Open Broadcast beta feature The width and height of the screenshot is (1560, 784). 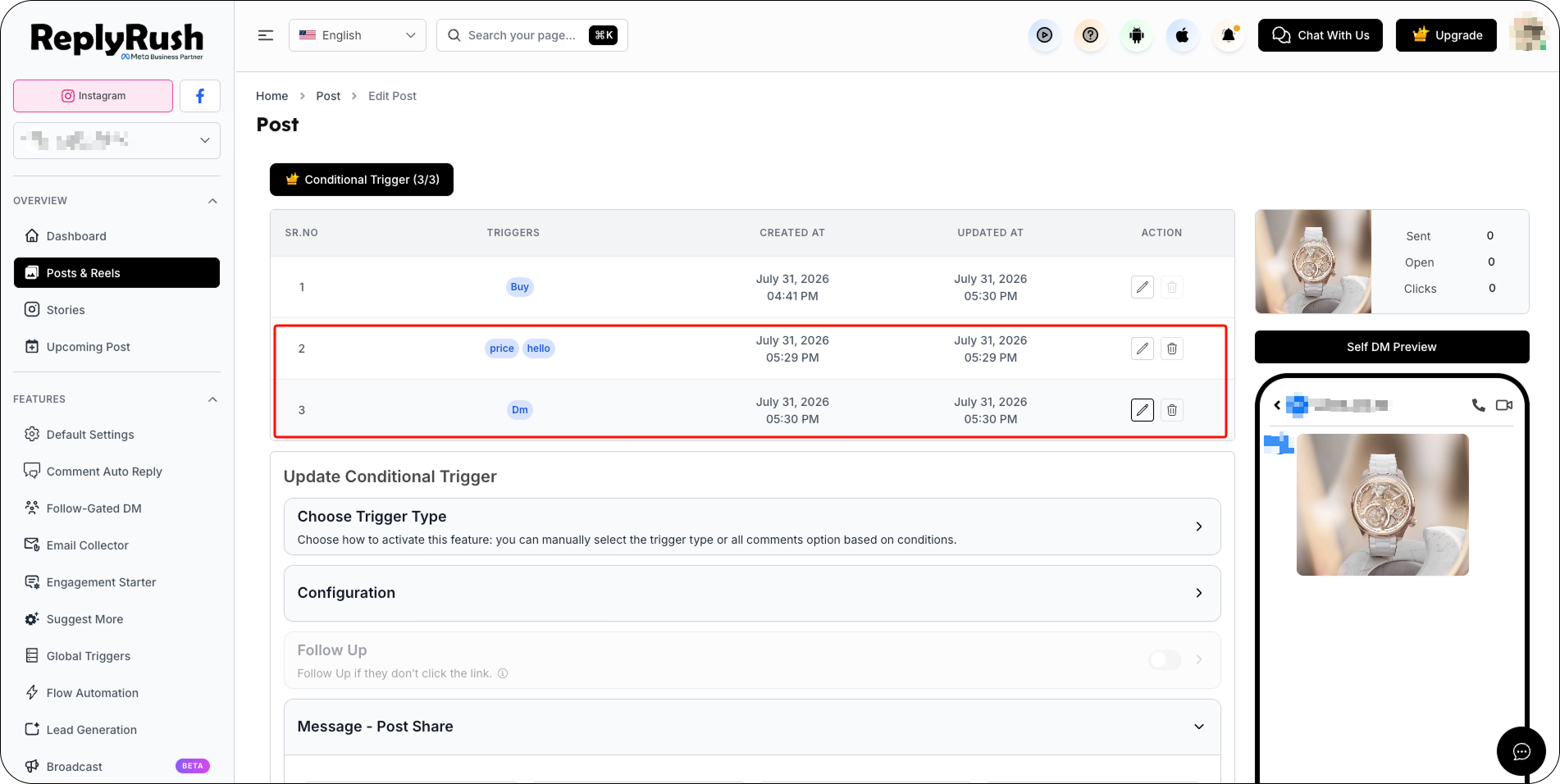tap(116, 767)
